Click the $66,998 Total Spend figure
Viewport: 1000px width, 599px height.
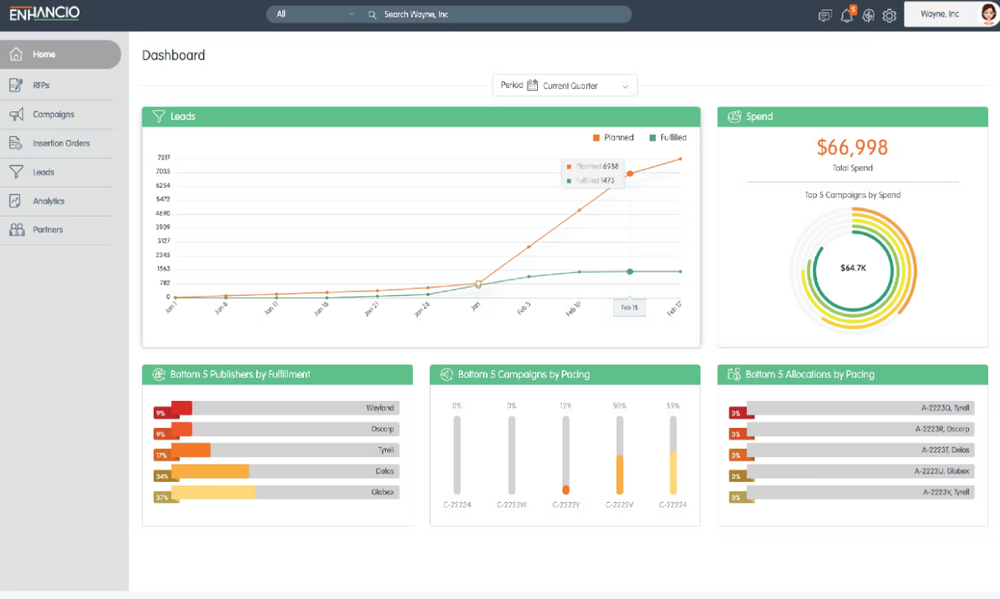[851, 147]
